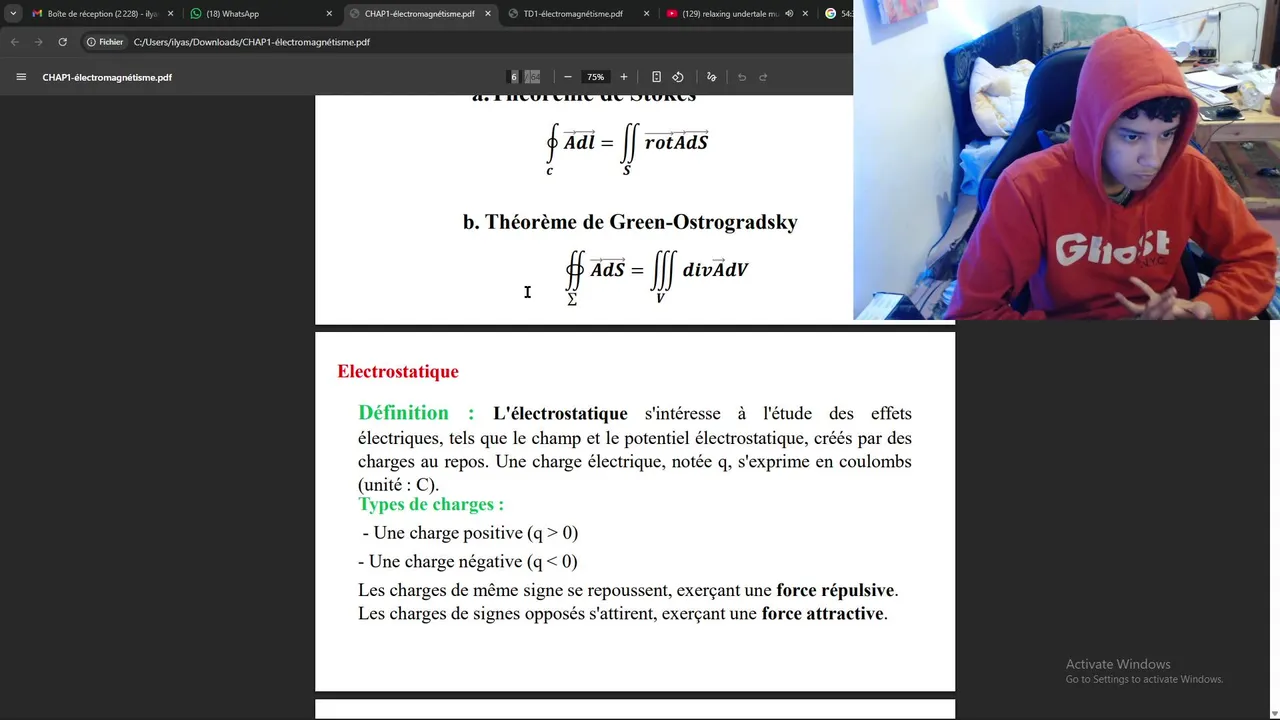This screenshot has height=720, width=1280.
Task: Select the CHAP1-électromagnétisme.pdf tab
Action: click(420, 14)
